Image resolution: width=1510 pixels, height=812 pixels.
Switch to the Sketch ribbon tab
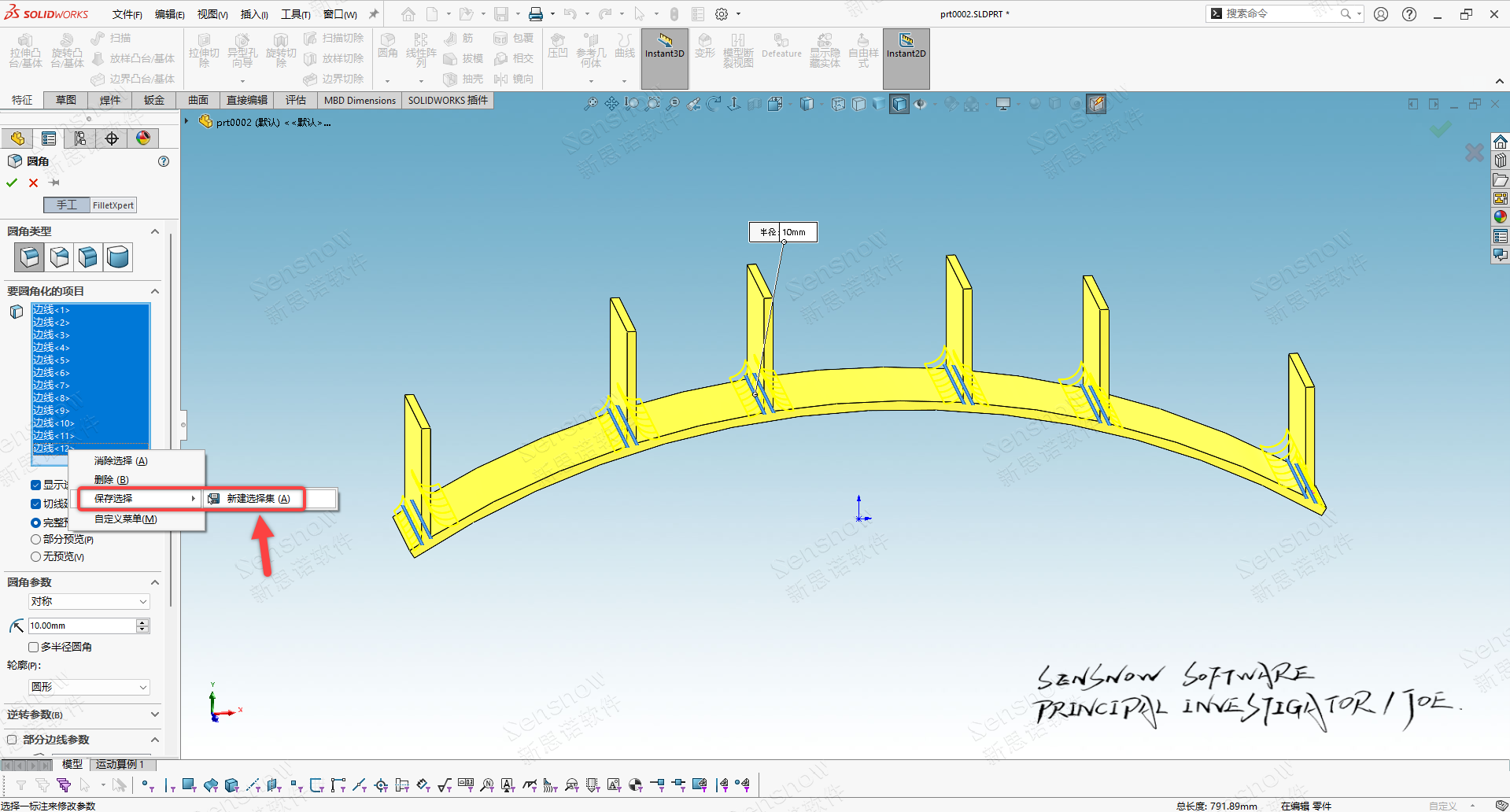click(x=66, y=100)
